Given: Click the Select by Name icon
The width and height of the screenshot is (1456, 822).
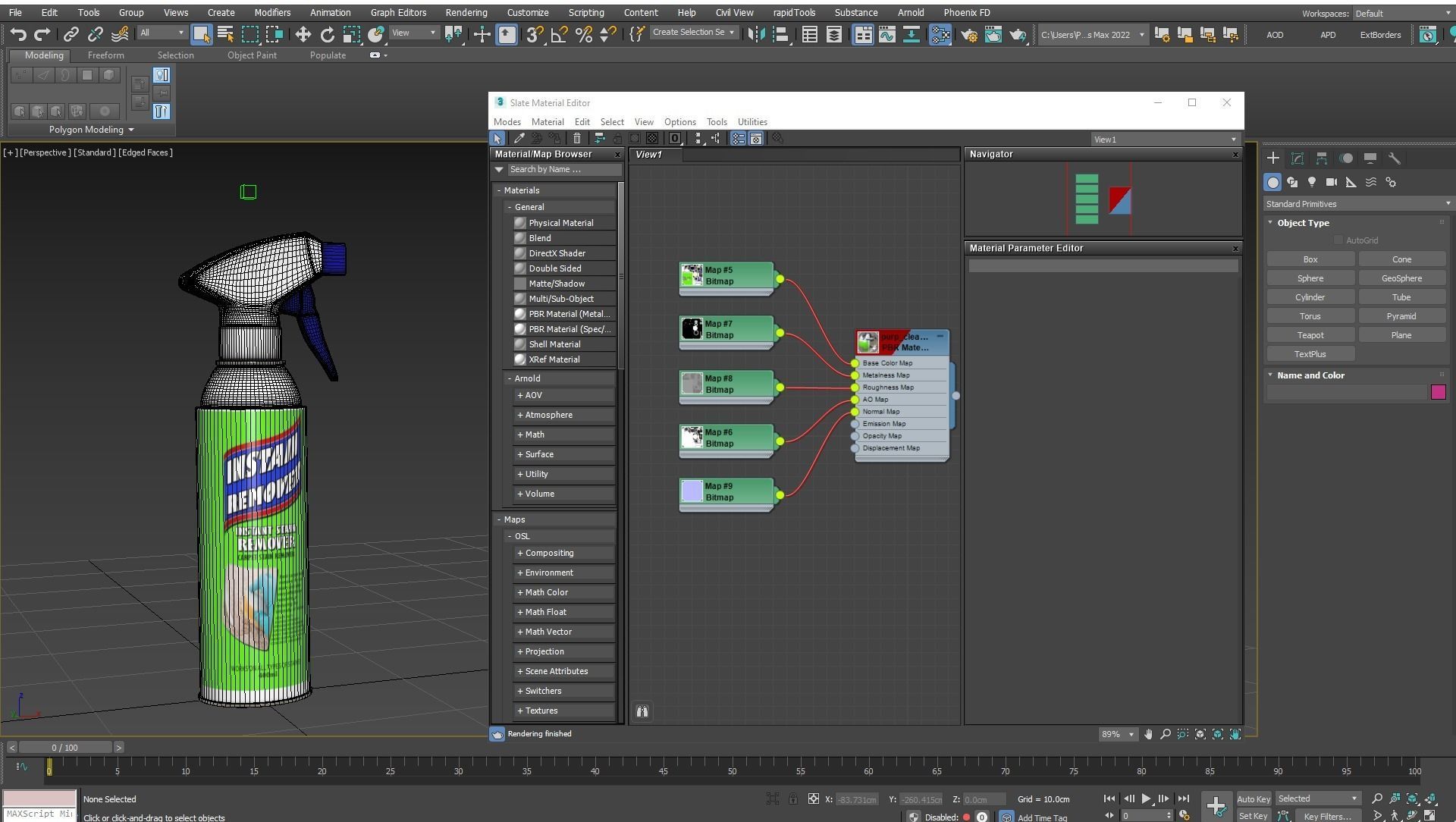Looking at the screenshot, I should [x=225, y=34].
